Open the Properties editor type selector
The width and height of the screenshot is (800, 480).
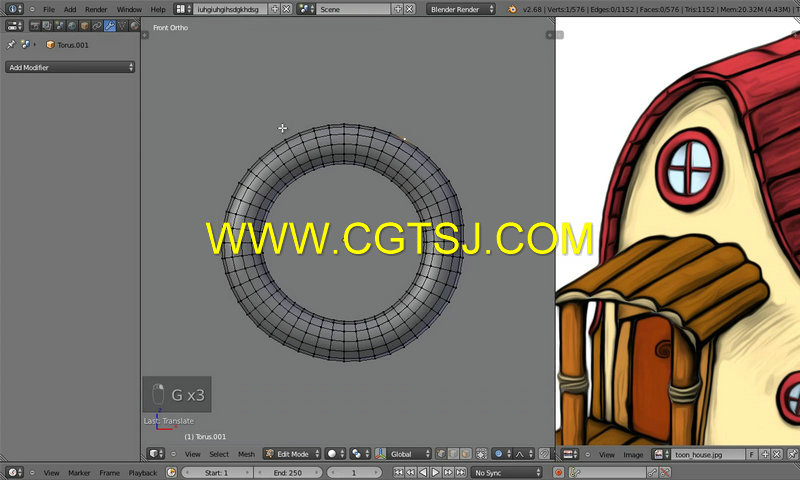14,26
